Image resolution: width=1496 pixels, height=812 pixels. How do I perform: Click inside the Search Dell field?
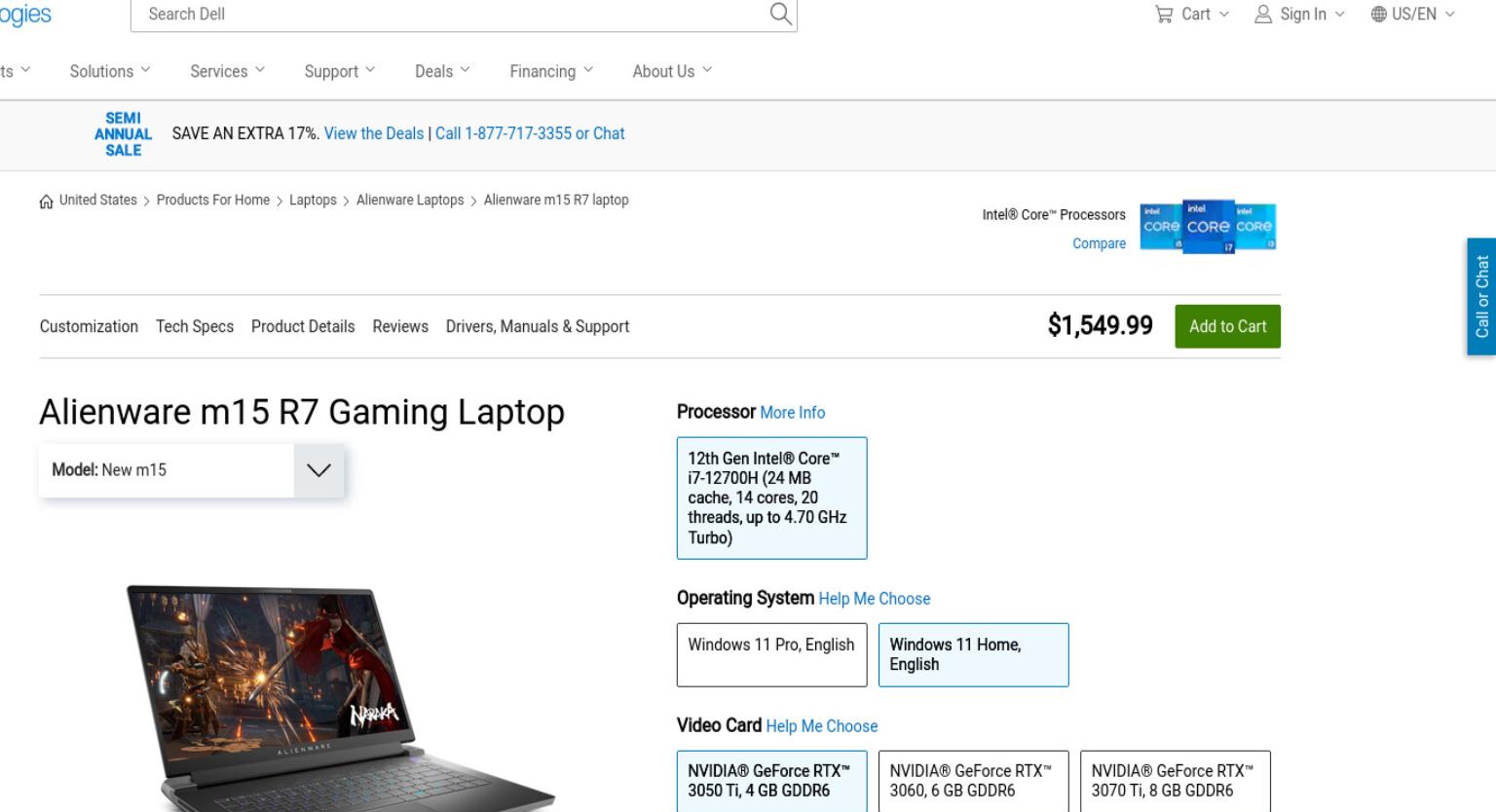(448, 15)
